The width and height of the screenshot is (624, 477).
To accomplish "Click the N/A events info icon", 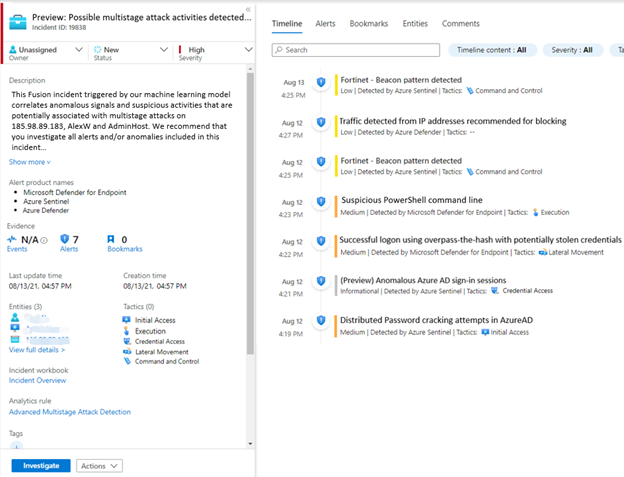I will coord(44,240).
